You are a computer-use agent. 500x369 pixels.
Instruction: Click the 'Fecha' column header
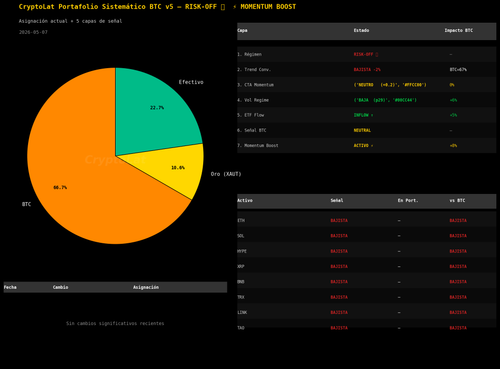[10, 287]
